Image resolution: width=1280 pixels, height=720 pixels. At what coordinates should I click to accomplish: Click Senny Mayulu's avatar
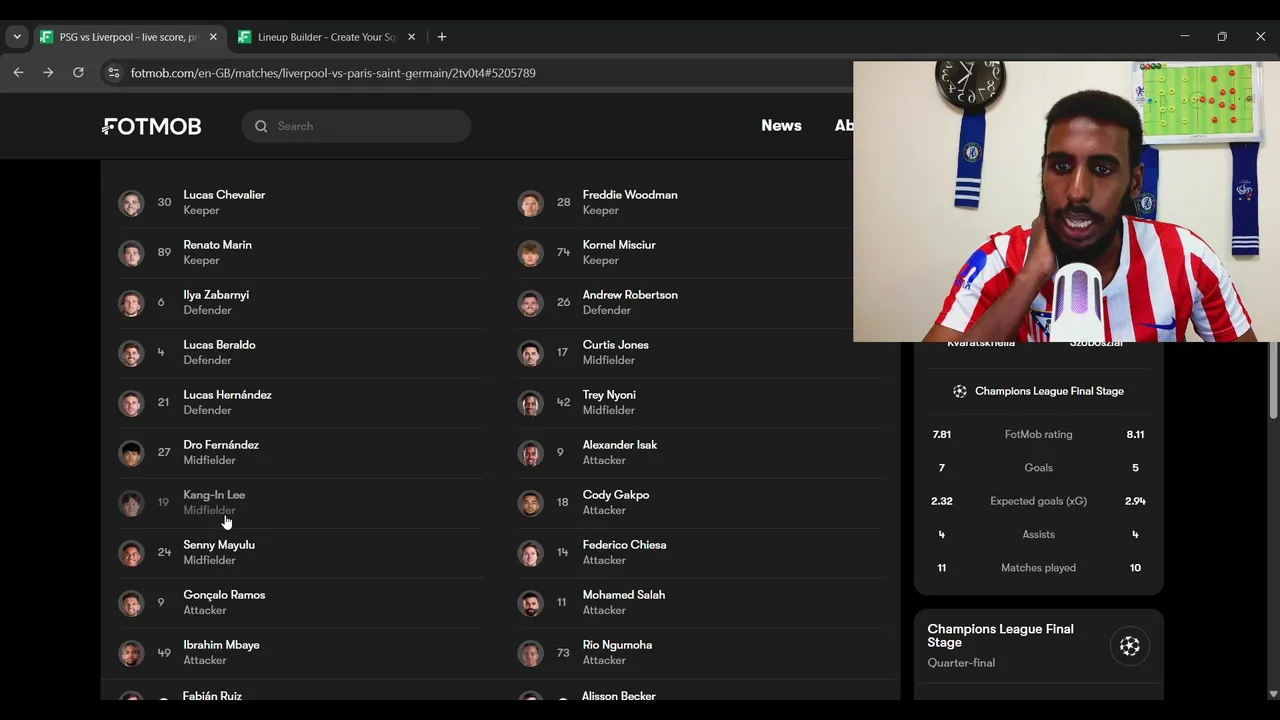131,553
